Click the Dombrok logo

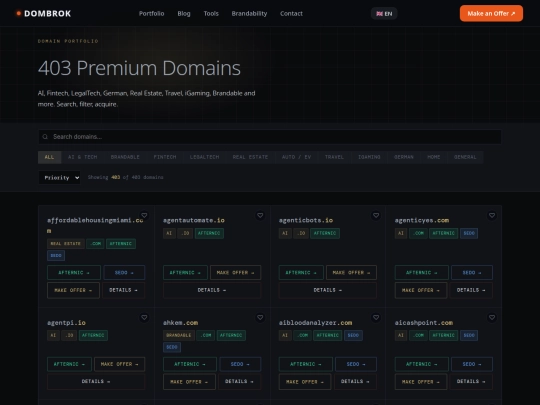coord(44,13)
